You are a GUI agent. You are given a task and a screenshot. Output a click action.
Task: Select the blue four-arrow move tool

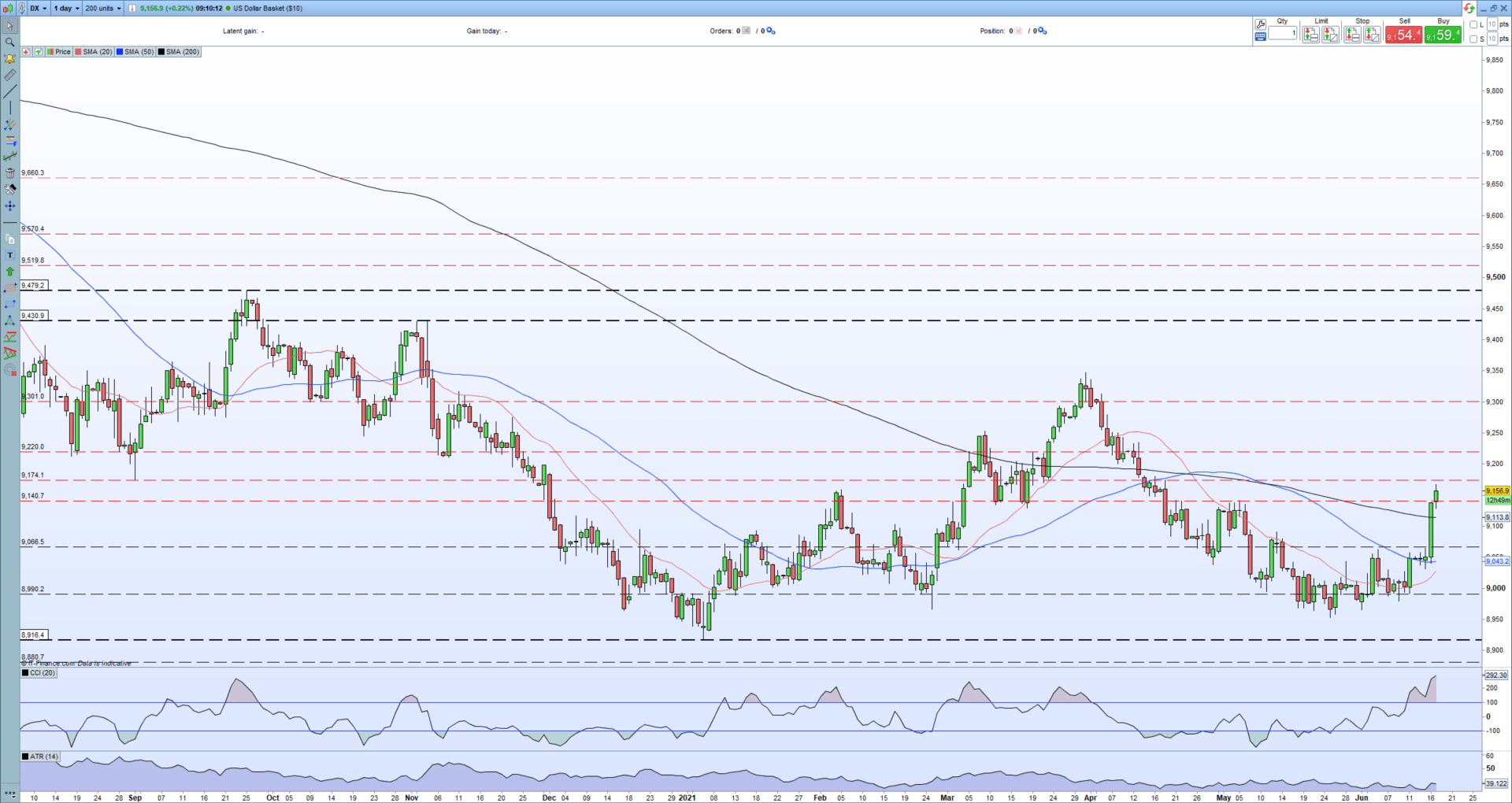coord(9,206)
